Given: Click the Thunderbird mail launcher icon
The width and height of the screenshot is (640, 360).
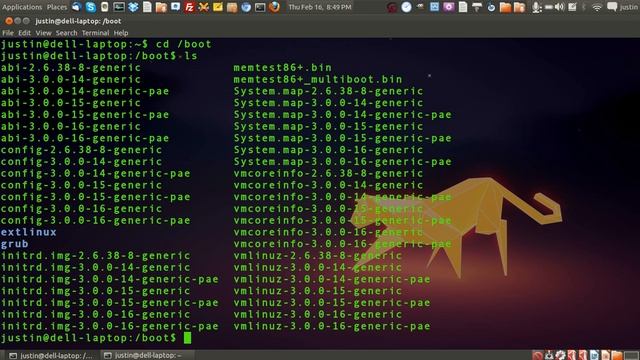Looking at the screenshot, I should (x=76, y=7).
